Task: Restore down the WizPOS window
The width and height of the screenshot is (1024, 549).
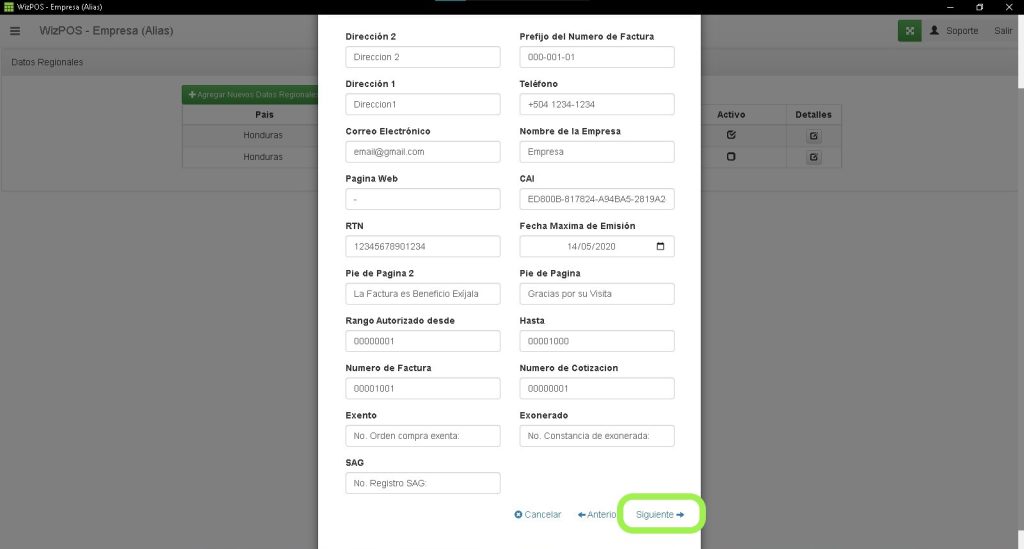Action: pos(979,7)
